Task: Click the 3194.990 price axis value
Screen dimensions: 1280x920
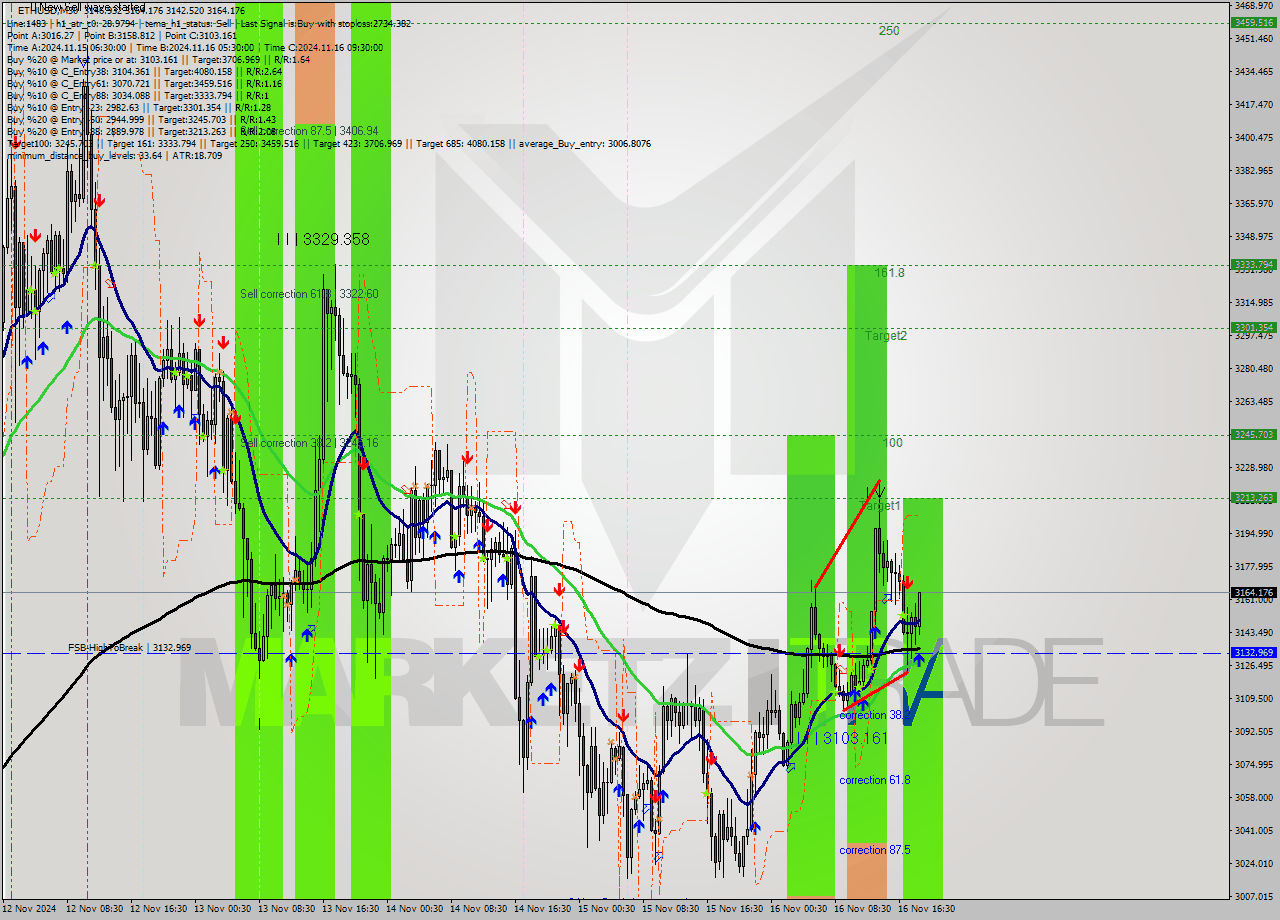Action: point(1253,533)
